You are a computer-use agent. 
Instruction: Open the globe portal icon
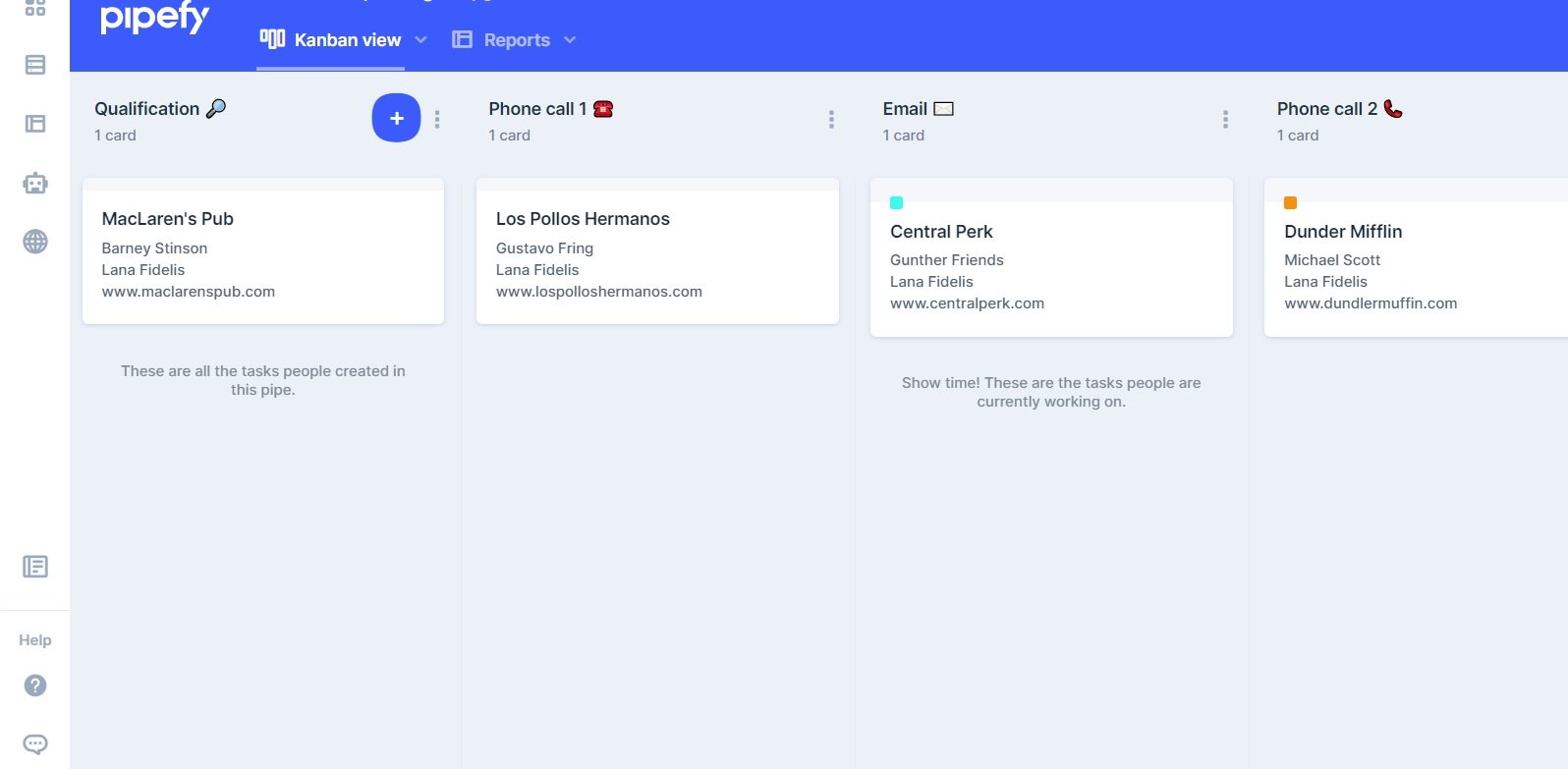click(x=35, y=242)
